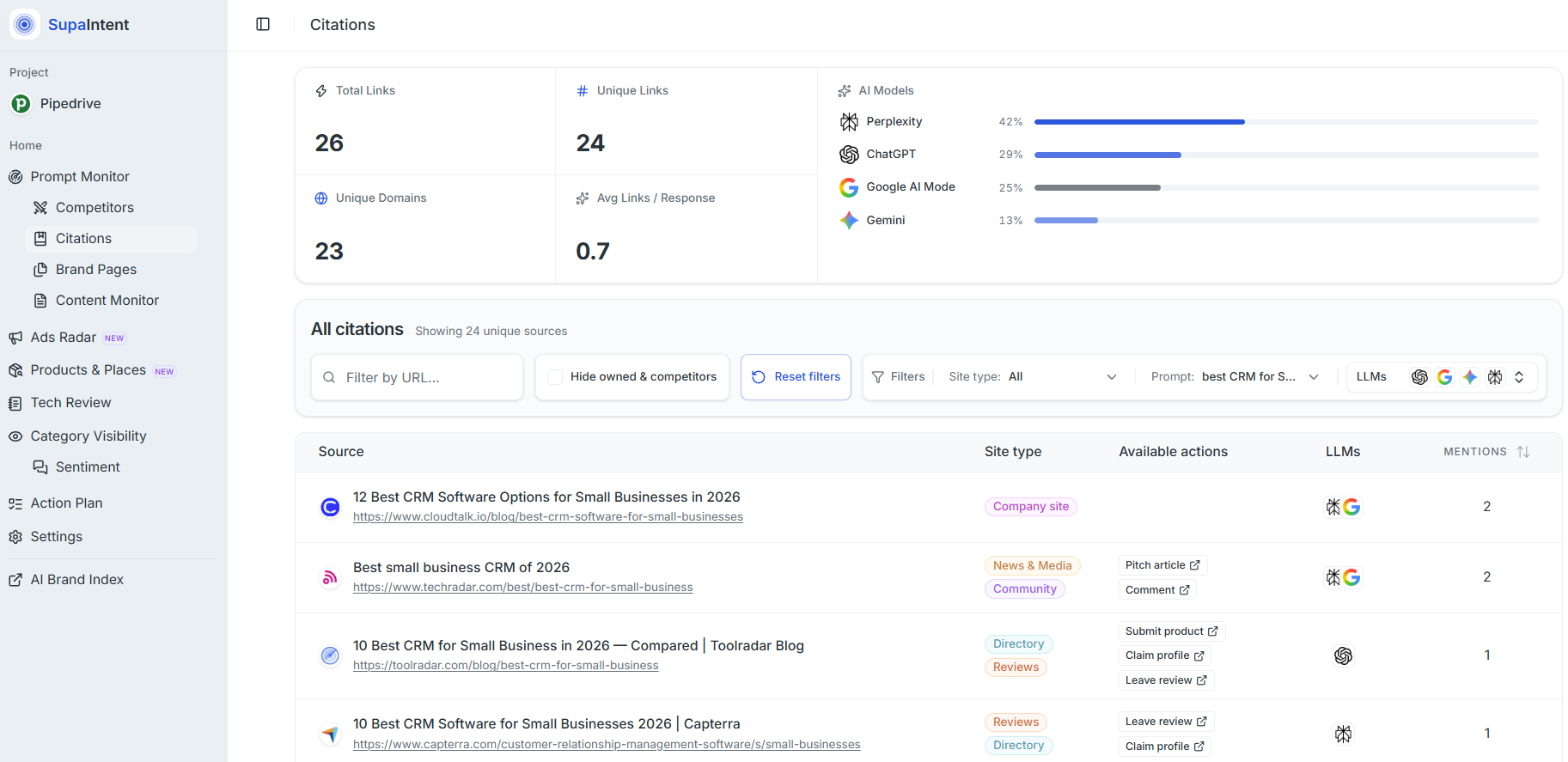1568x762 pixels.
Task: Open Content Monitor page
Action: click(x=107, y=301)
